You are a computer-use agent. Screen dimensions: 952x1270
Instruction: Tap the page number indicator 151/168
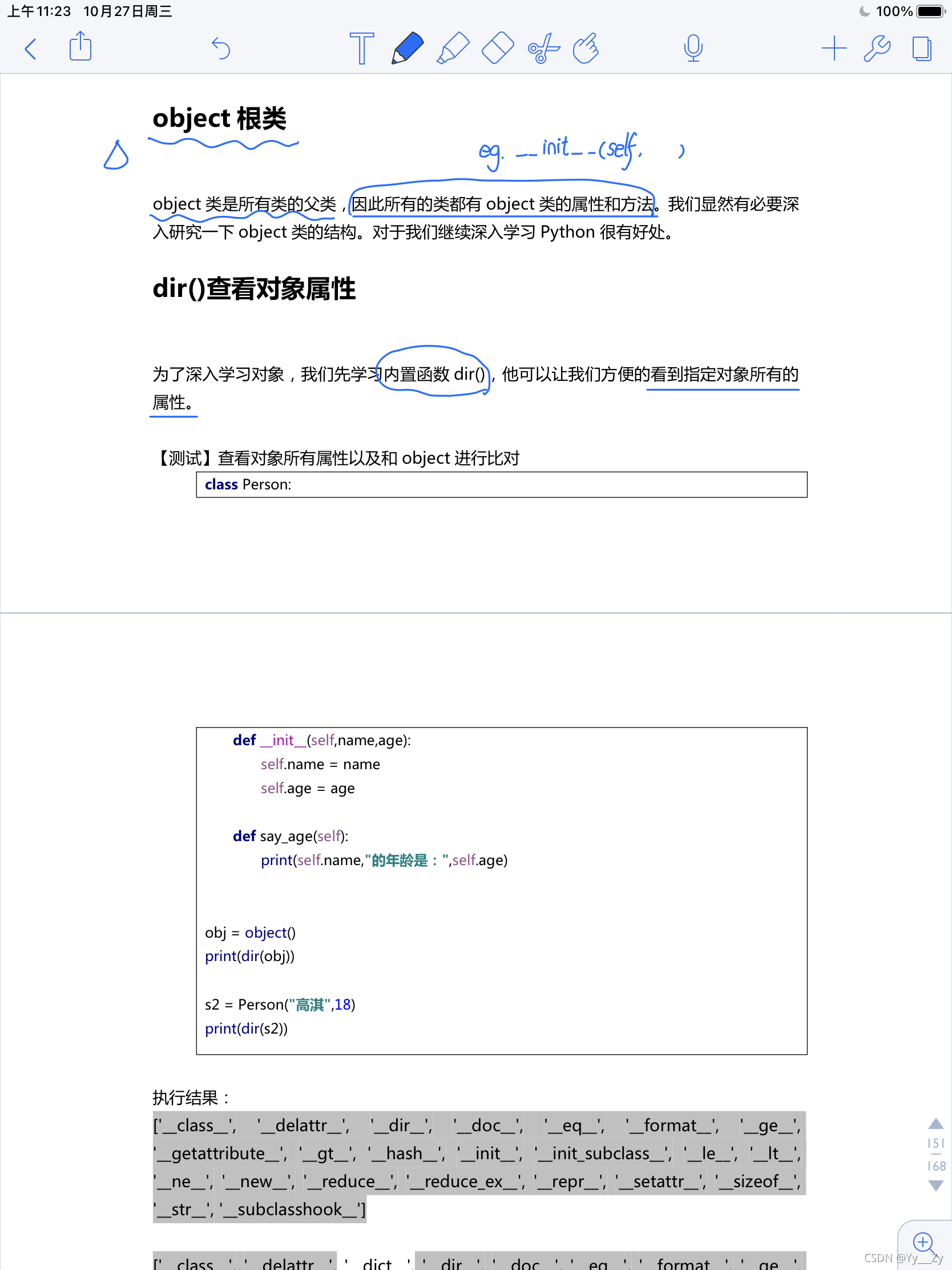(x=936, y=1155)
